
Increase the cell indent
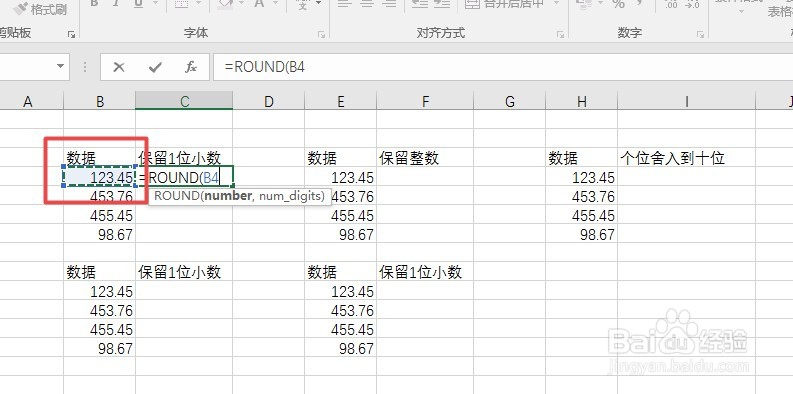(x=442, y=4)
